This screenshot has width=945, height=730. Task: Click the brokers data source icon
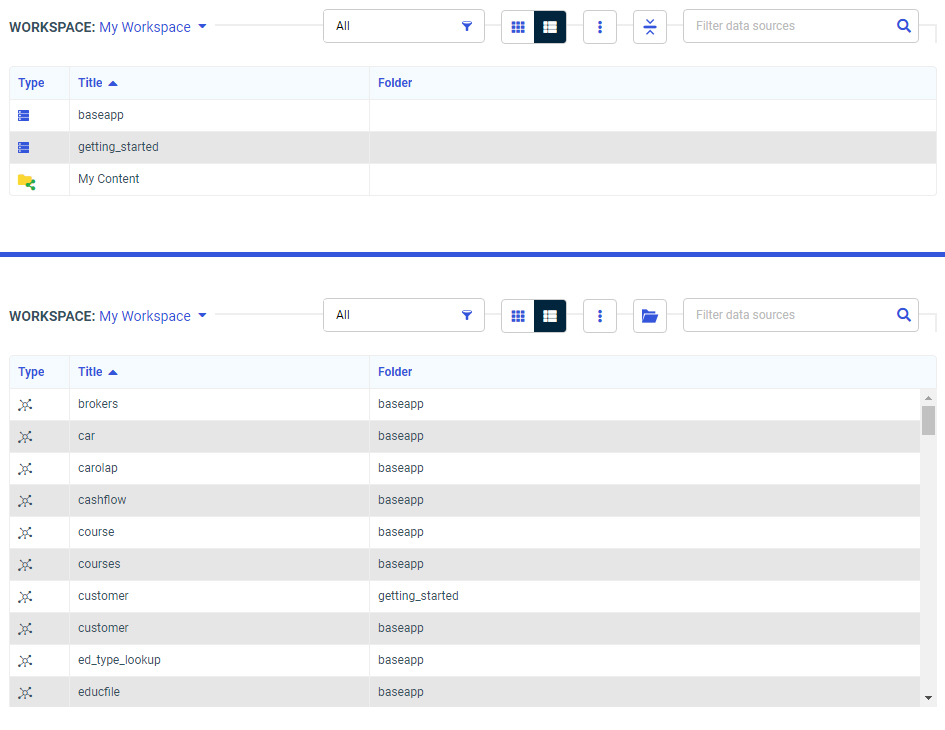(25, 405)
